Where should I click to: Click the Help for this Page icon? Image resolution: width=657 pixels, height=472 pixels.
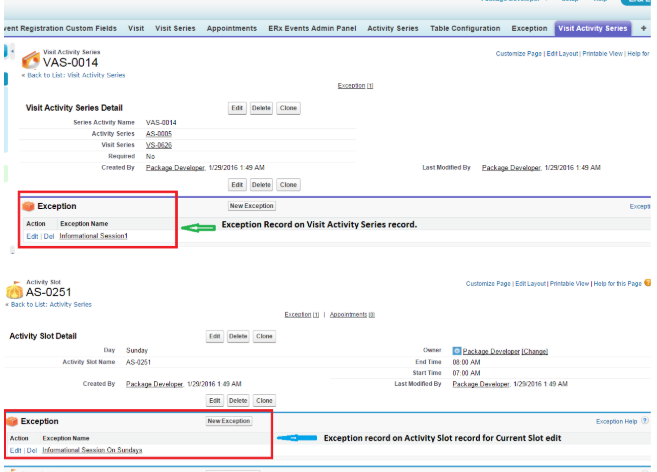649,284
